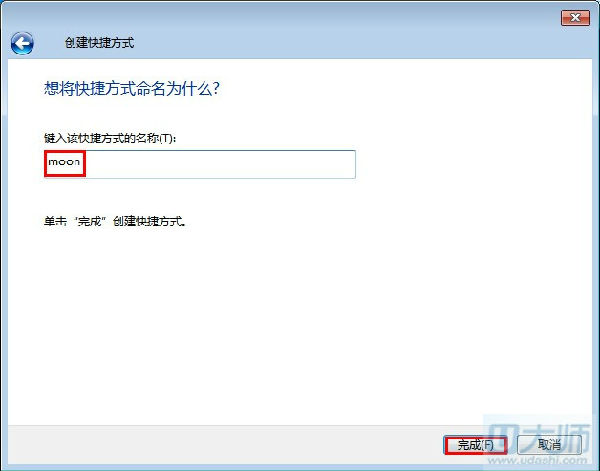Viewport: 600px width, 471px height.
Task: Click empty space inside the name box
Action: pos(218,164)
